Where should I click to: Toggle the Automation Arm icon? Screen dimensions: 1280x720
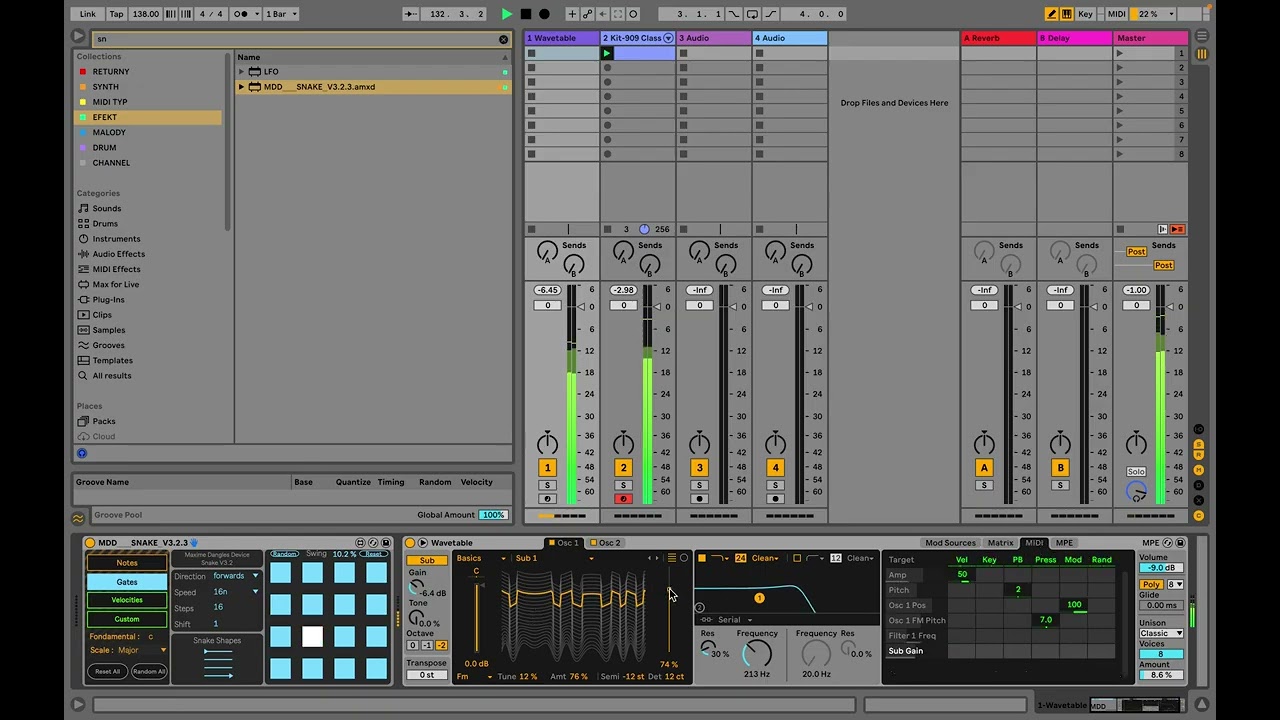pyautogui.click(x=587, y=14)
